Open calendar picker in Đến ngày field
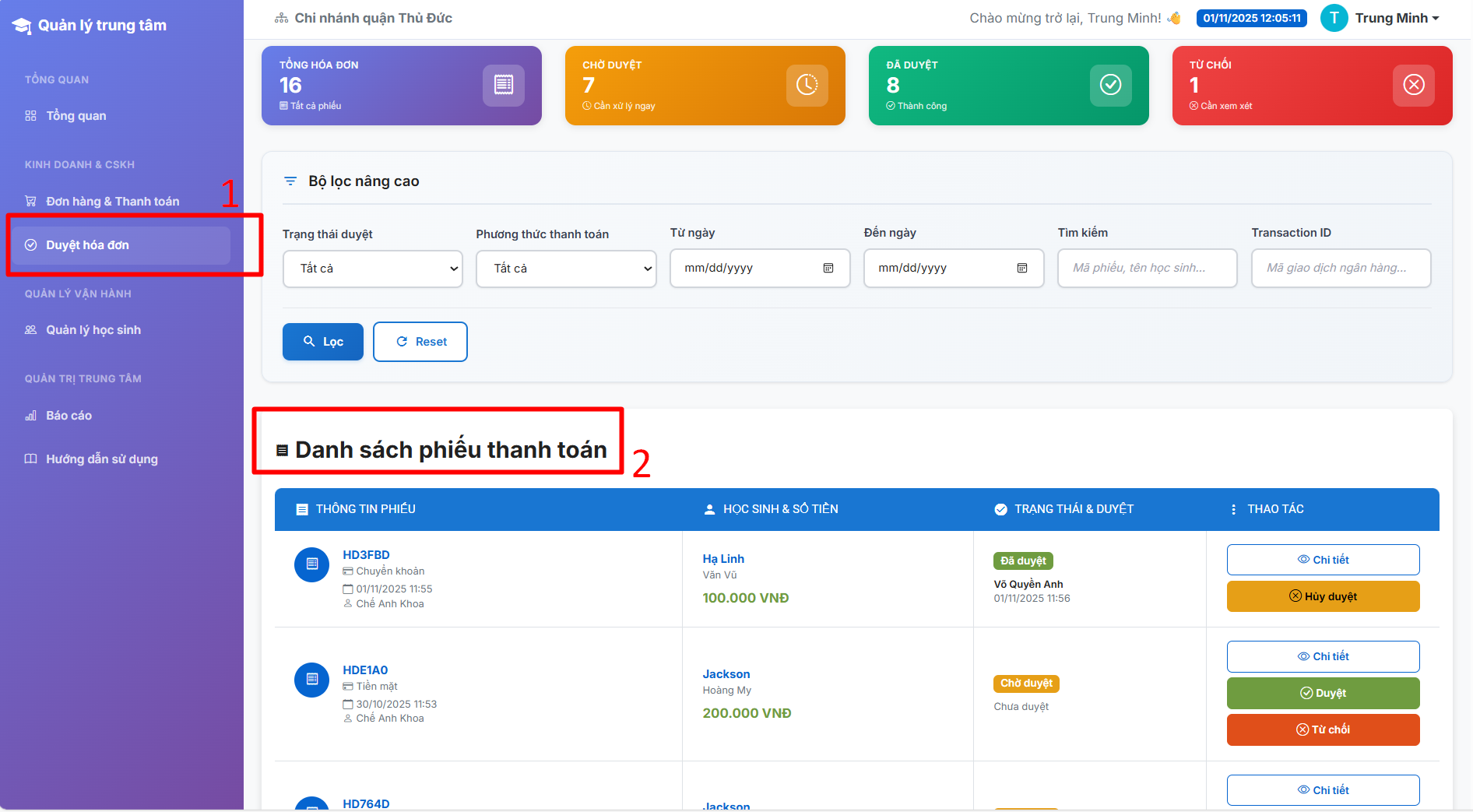Viewport: 1473px width, 812px height. point(1022,269)
